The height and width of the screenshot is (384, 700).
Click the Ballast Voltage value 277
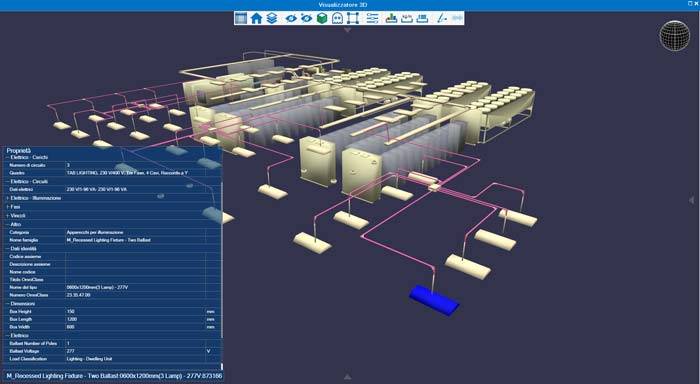pos(71,351)
